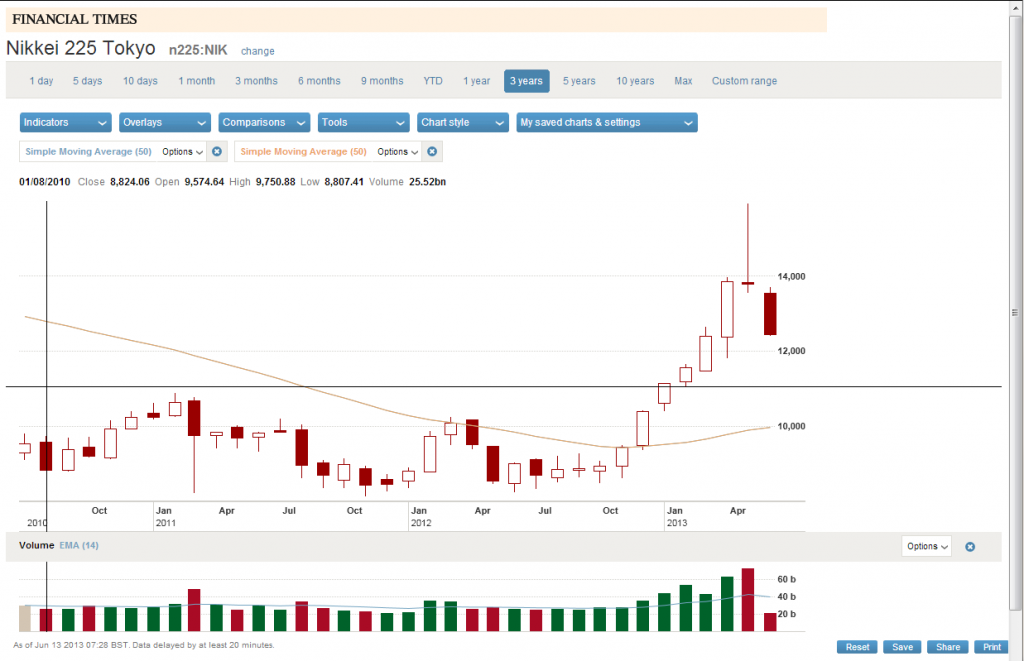This screenshot has width=1024, height=661.
Task: Open the Custom range option
Action: [744, 81]
